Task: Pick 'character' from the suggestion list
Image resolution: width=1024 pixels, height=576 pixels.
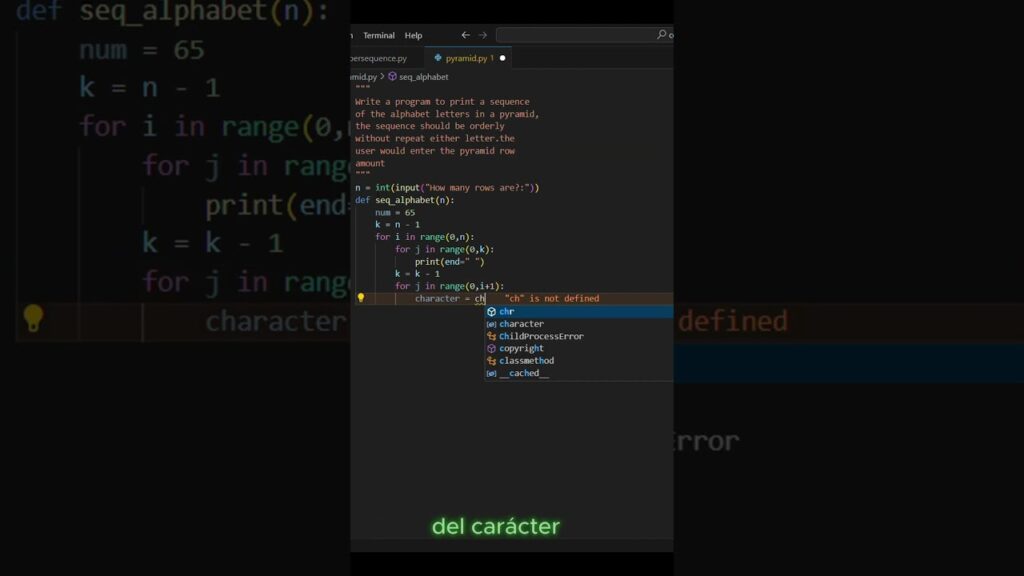Action: click(x=521, y=324)
